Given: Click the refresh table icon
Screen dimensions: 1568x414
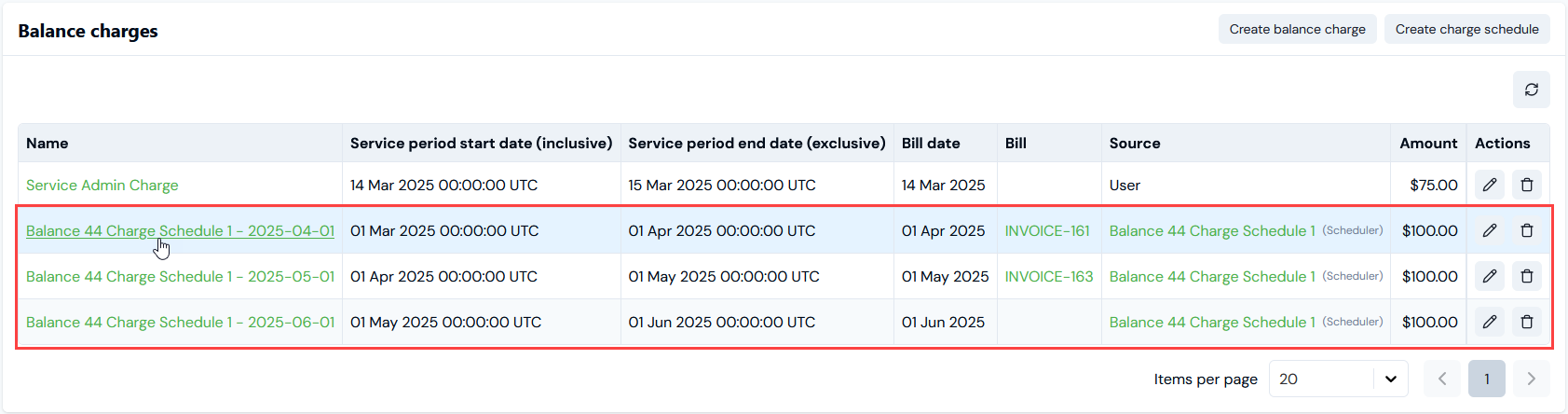Looking at the screenshot, I should coord(1531,90).
